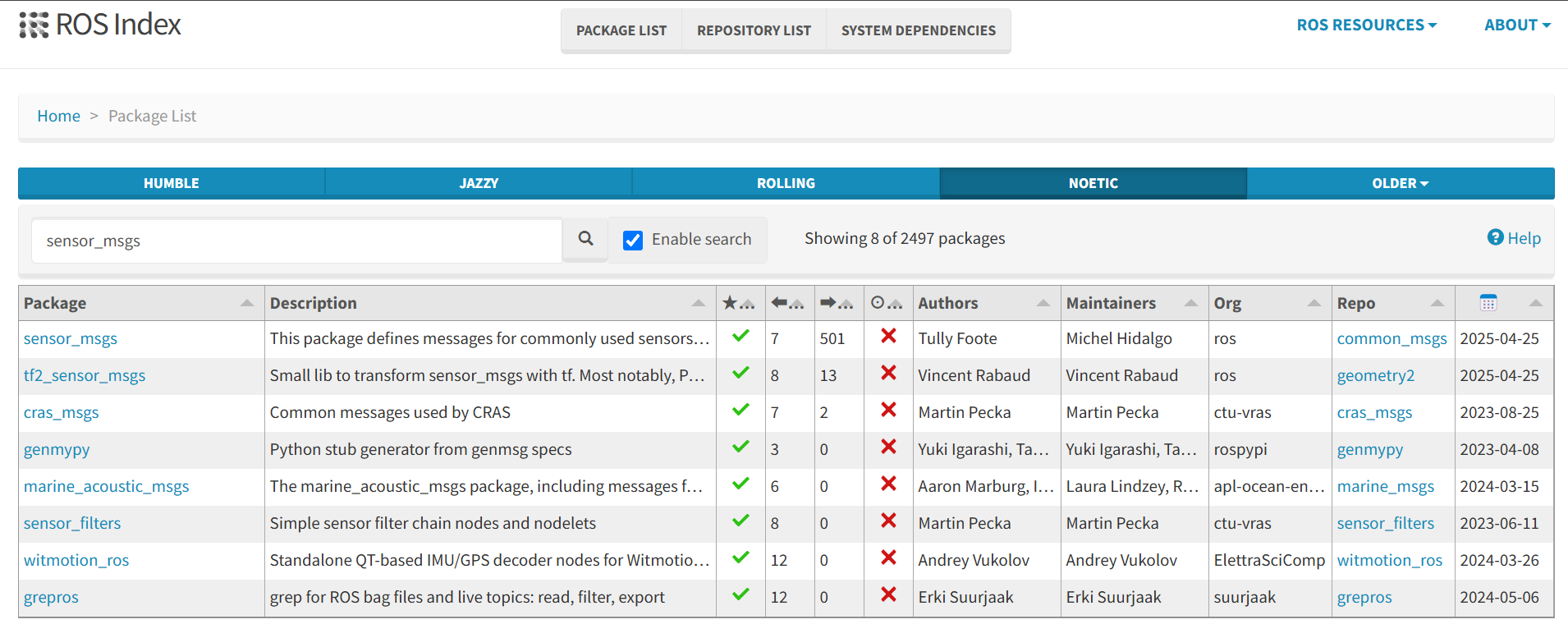The height and width of the screenshot is (638, 1568).
Task: Click the package search input field
Action: [296, 241]
